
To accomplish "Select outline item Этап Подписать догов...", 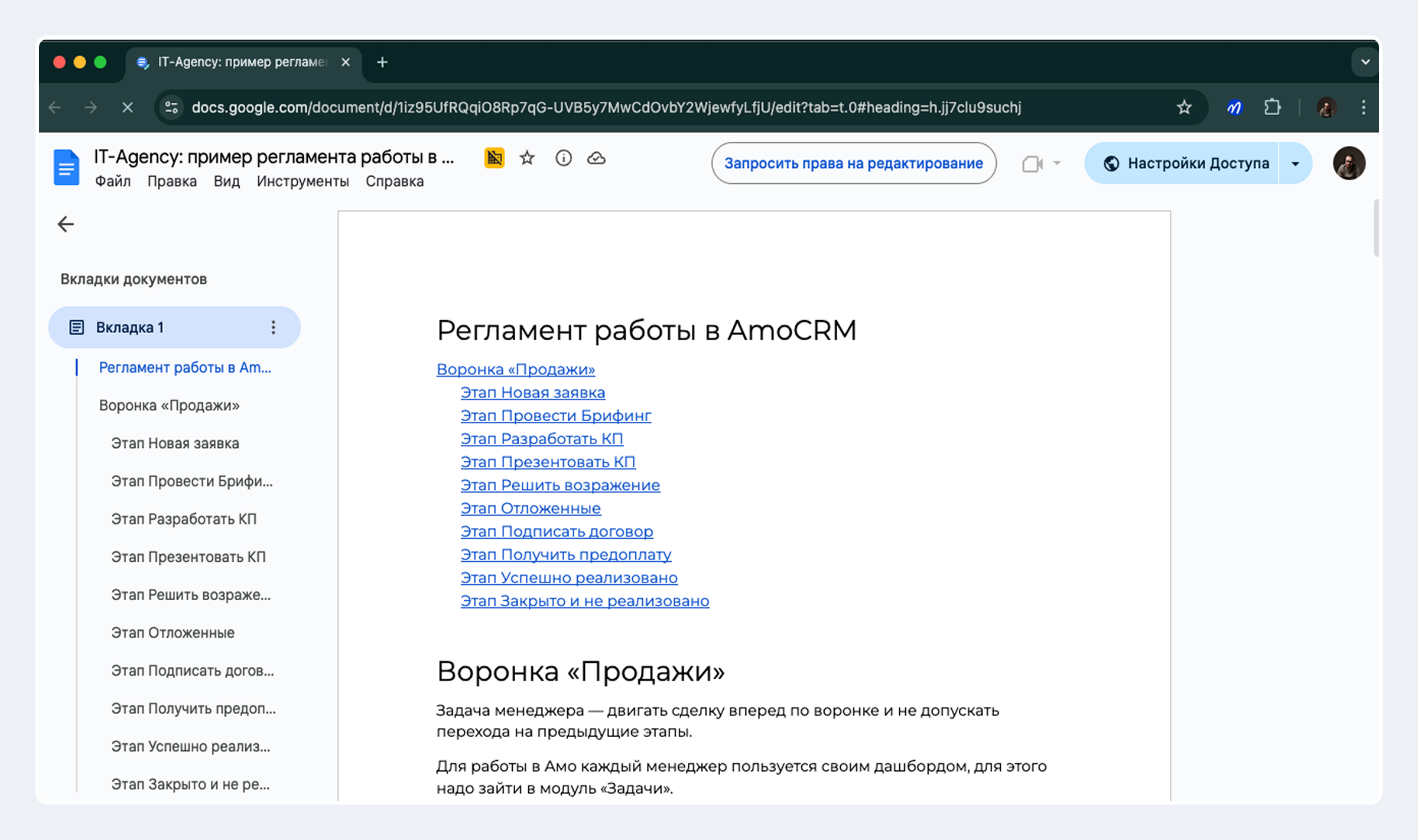I will pos(193,670).
